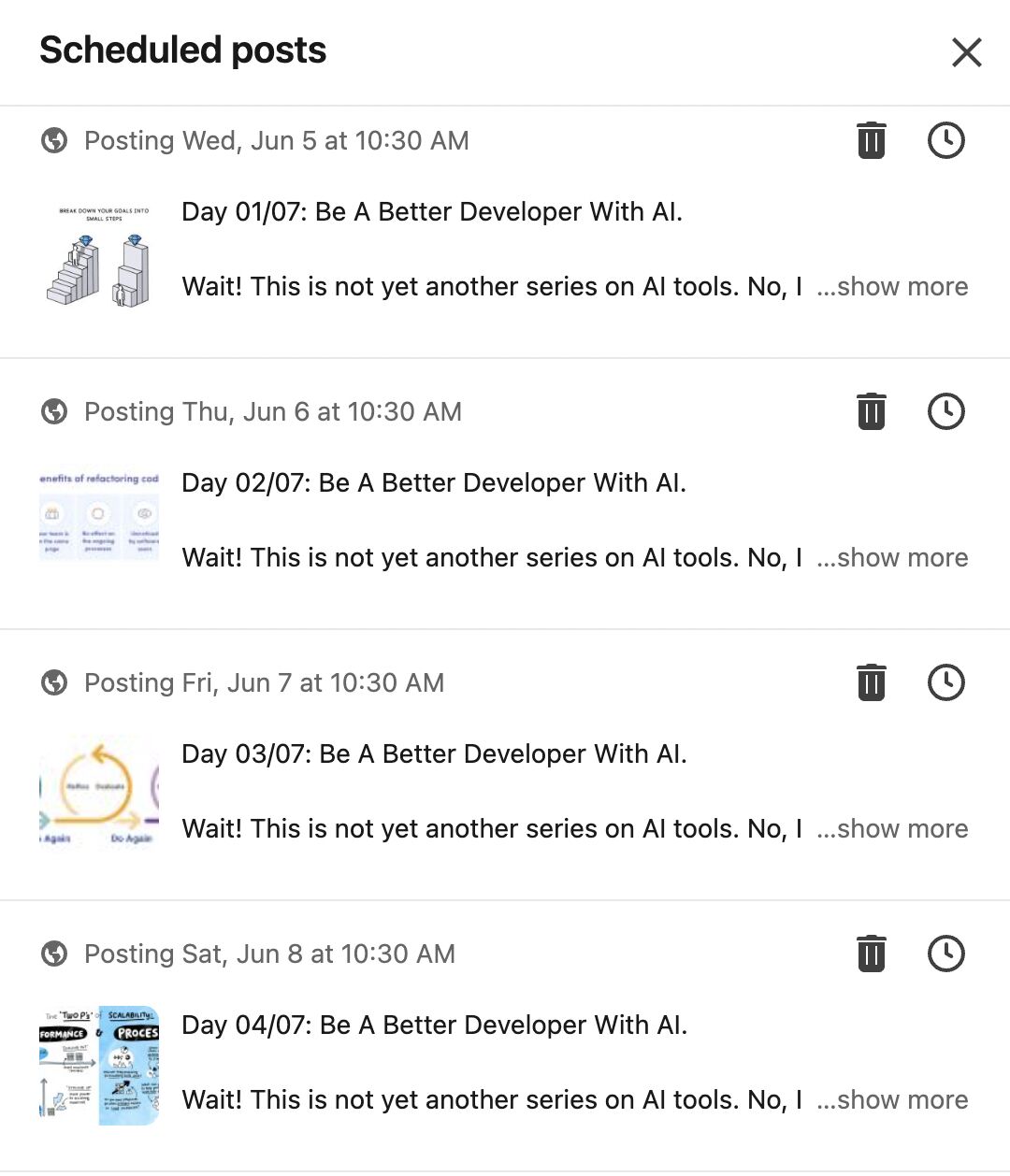Image resolution: width=1010 pixels, height=1176 pixels.
Task: Open the blue sketchnote thumbnail of Day 04/07
Action: [x=99, y=1065]
